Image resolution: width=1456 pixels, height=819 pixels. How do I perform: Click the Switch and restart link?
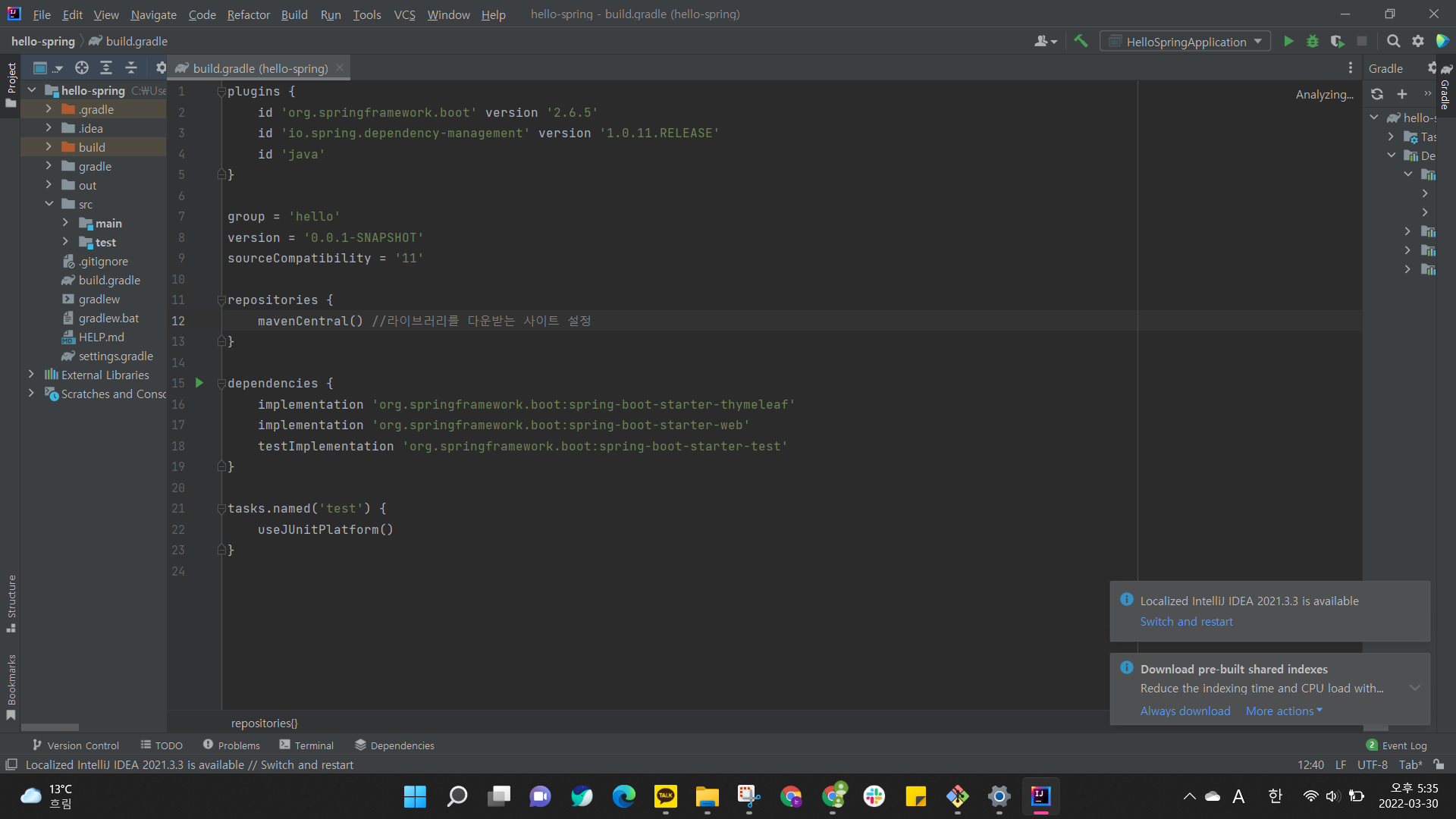[1186, 621]
